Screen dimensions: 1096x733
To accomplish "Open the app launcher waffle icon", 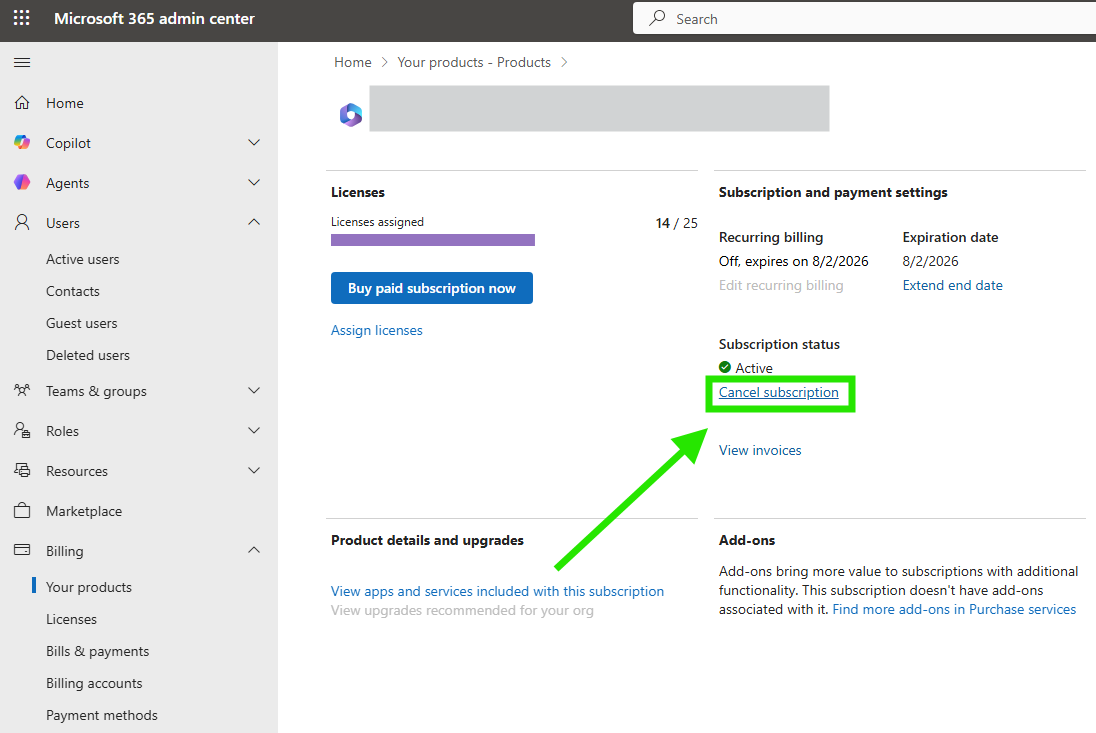I will point(22,18).
